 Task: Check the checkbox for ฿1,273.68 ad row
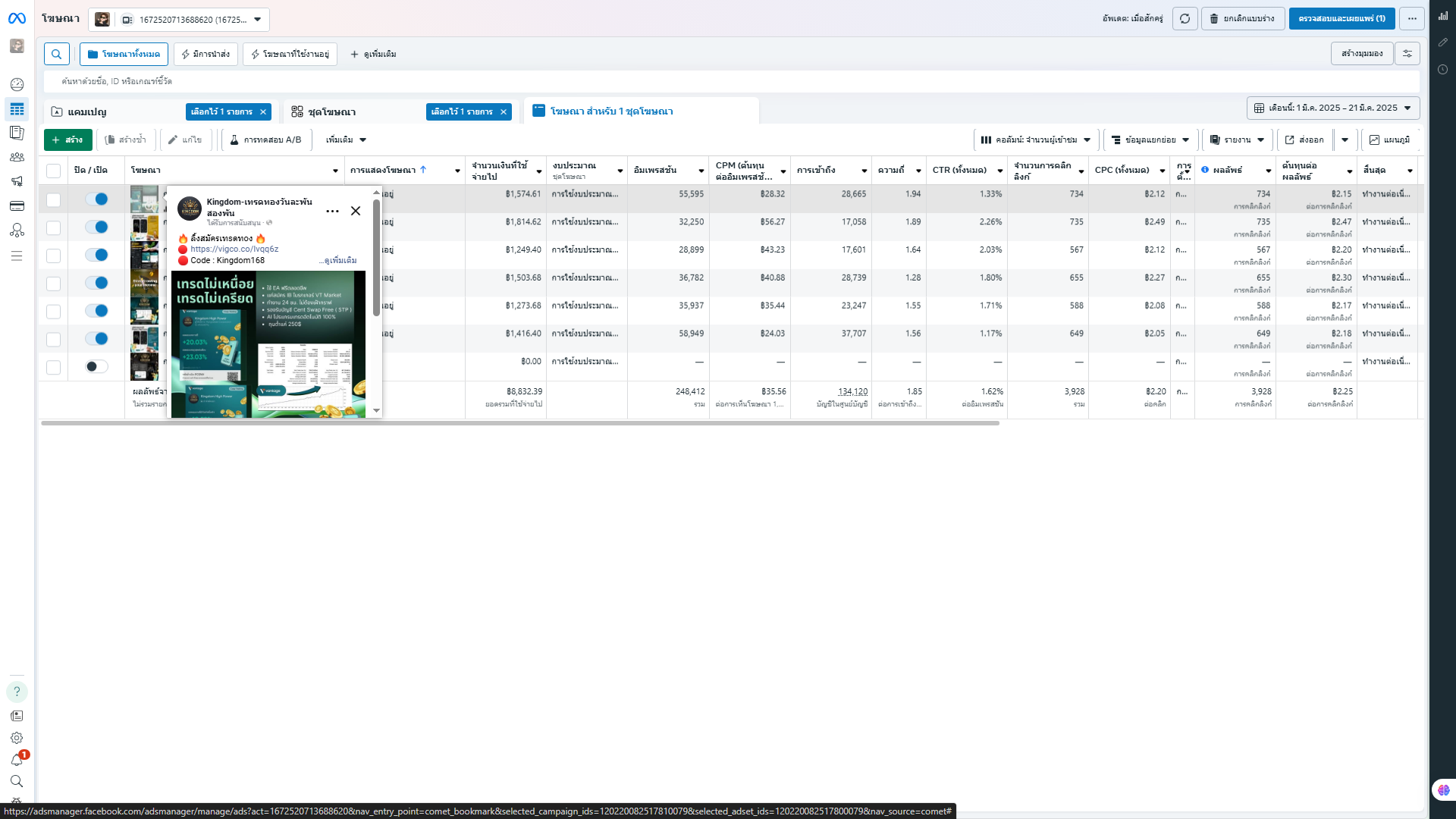coord(53,311)
